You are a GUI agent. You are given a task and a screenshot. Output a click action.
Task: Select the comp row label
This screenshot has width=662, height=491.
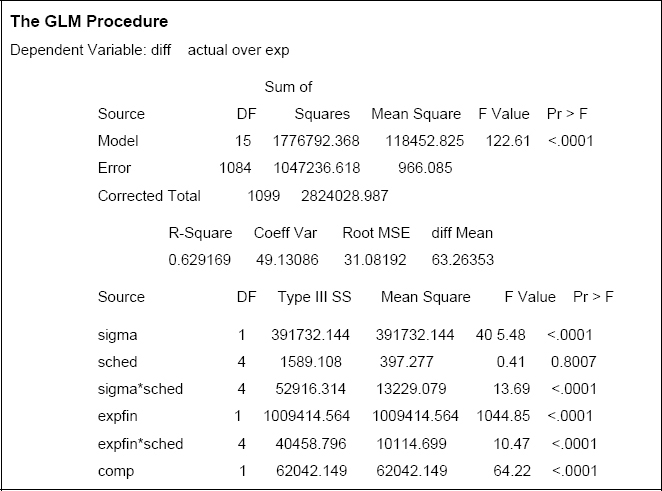pos(116,470)
